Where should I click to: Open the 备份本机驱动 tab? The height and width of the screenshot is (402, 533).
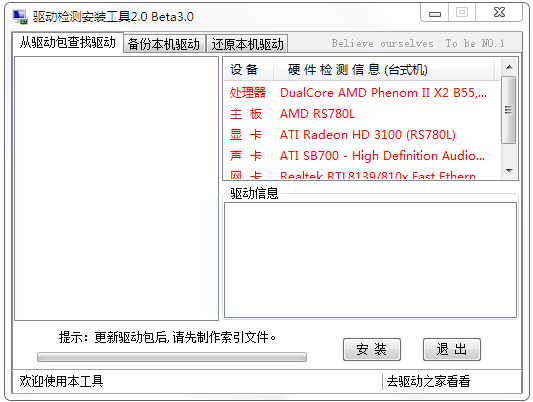[x=164, y=44]
